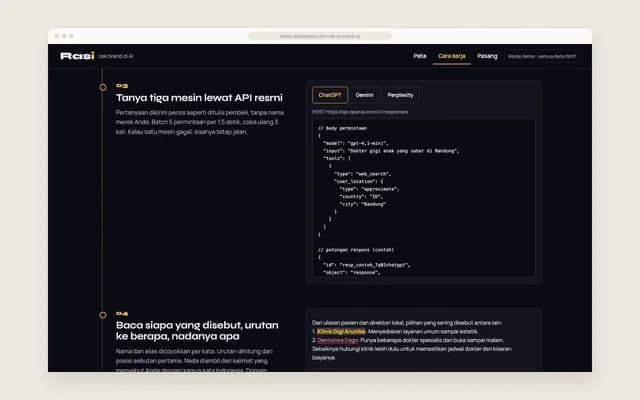
Task: Click the "type": "web_search" code line
Action: point(362,174)
